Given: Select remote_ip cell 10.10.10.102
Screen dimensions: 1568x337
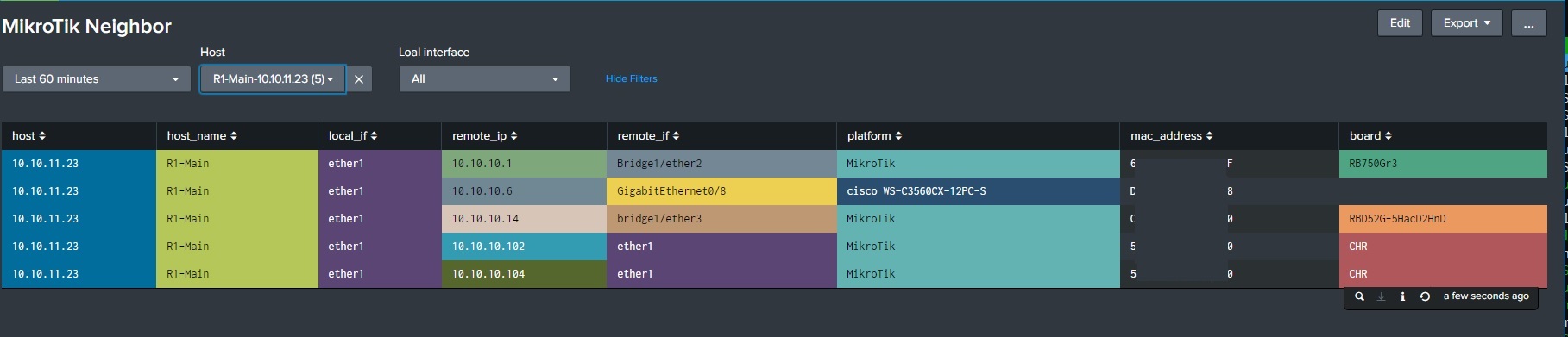Looking at the screenshot, I should (x=524, y=247).
